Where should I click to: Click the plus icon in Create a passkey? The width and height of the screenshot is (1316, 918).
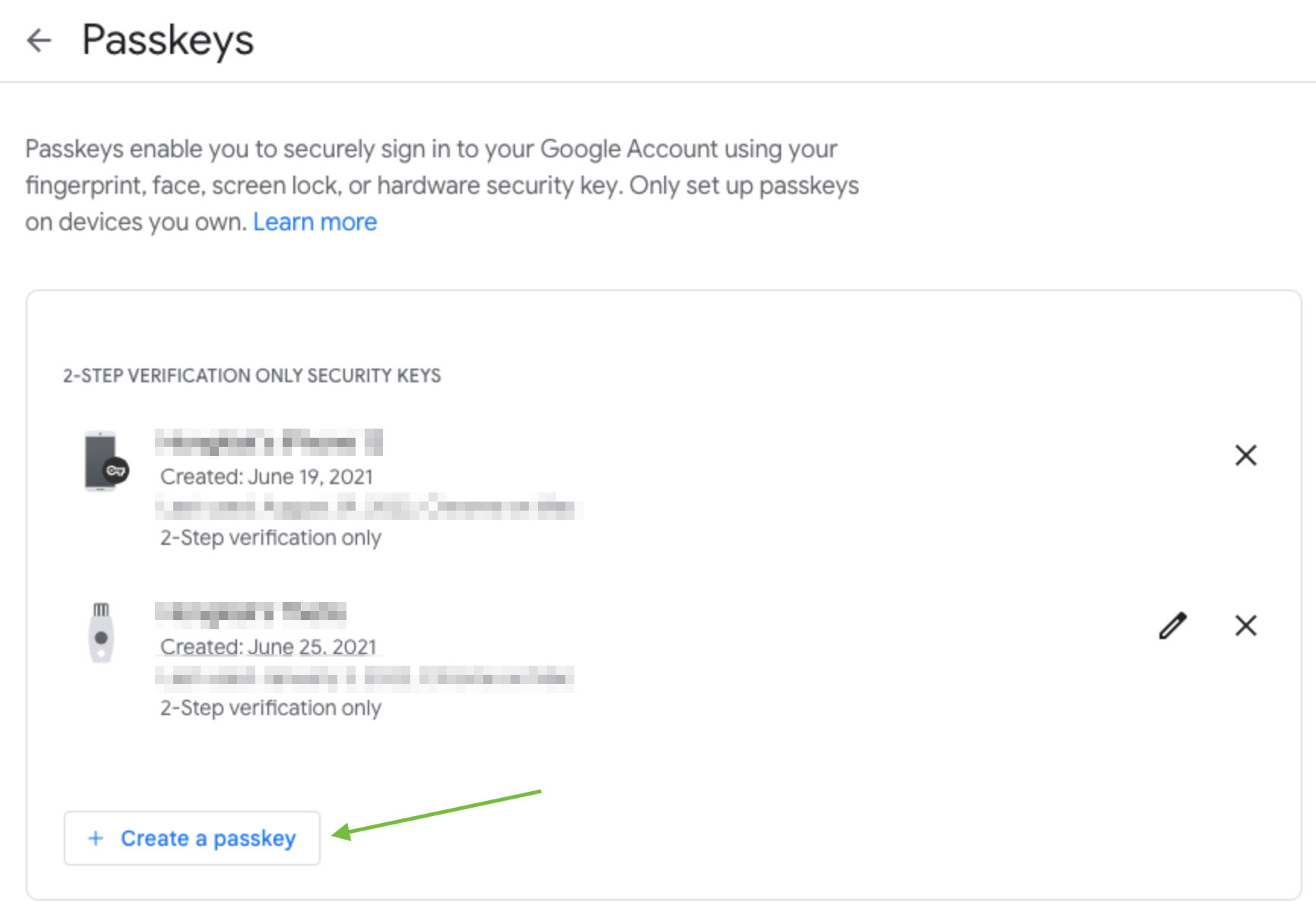coord(96,838)
